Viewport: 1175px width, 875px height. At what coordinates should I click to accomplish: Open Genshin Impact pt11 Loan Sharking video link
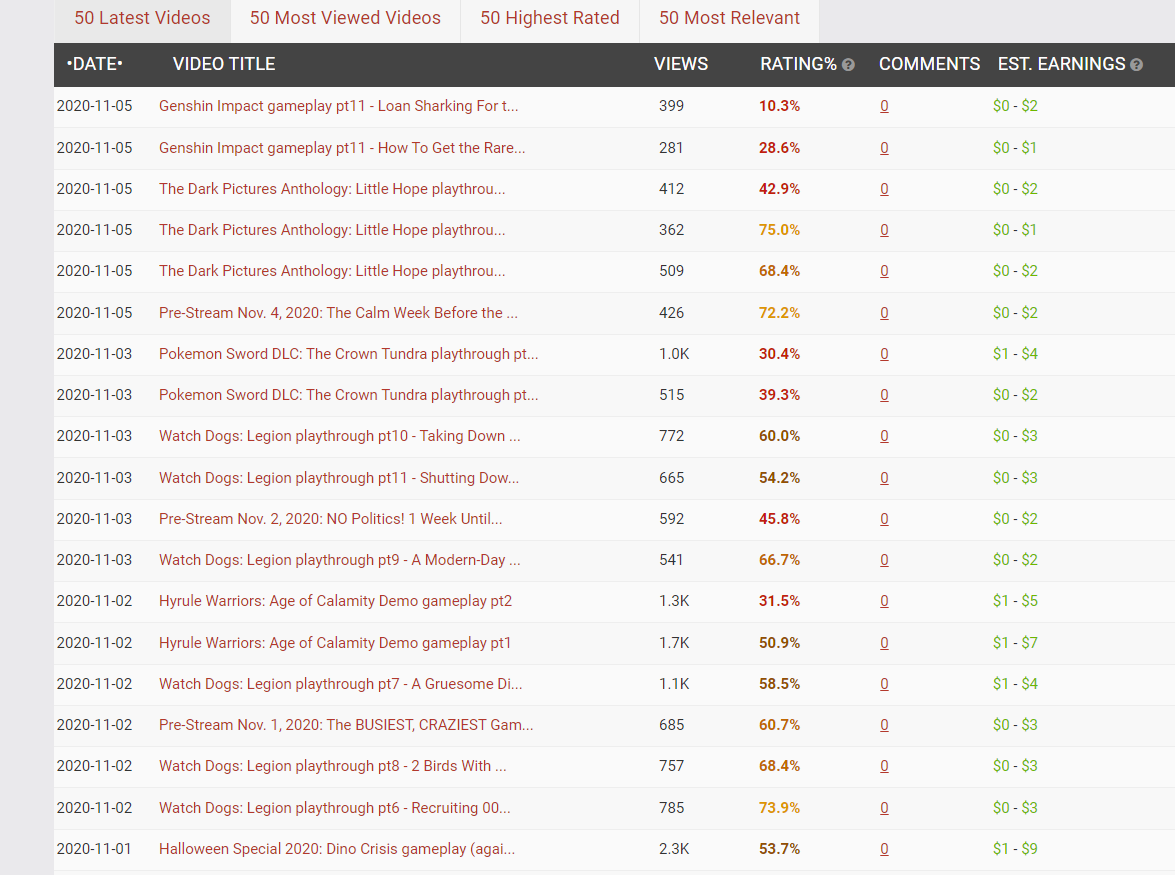tap(338, 106)
